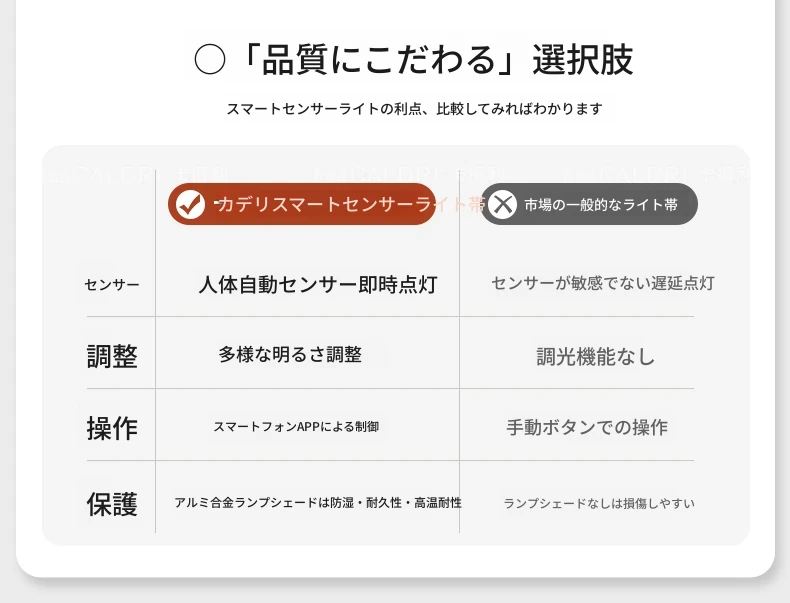
Task: Click the 調光機能なし cell
Action: [x=596, y=357]
